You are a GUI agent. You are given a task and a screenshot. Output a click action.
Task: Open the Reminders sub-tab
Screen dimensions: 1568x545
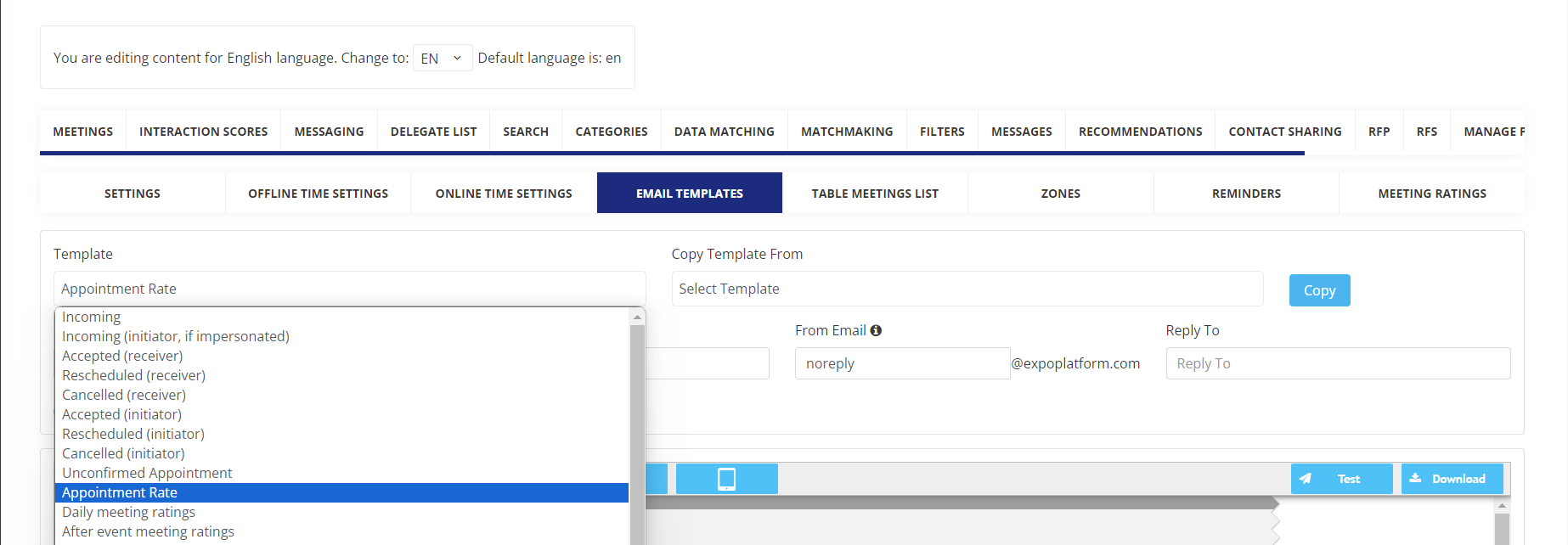[x=1247, y=194]
